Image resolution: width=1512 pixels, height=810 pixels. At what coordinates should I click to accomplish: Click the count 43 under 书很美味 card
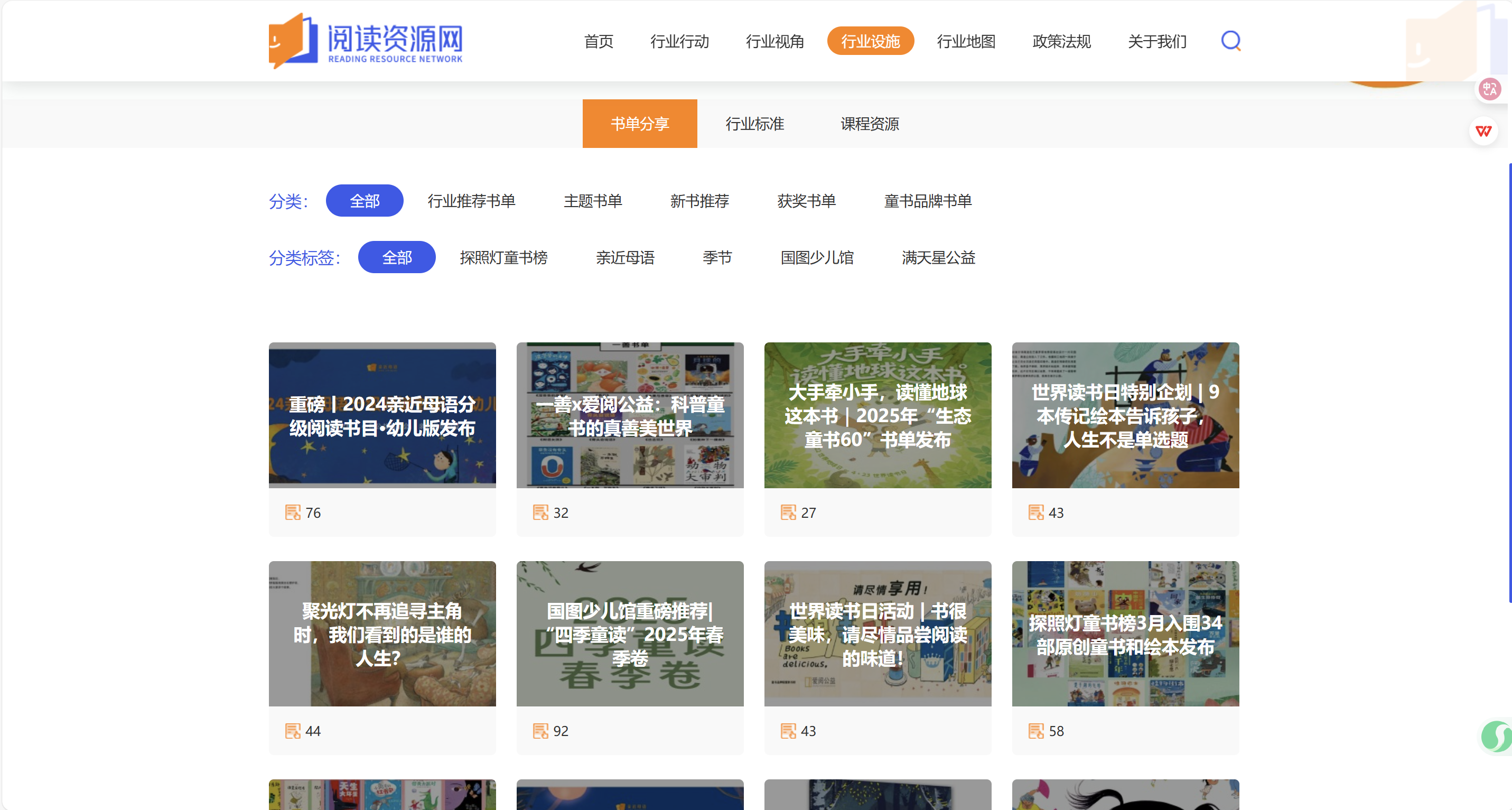pos(808,731)
